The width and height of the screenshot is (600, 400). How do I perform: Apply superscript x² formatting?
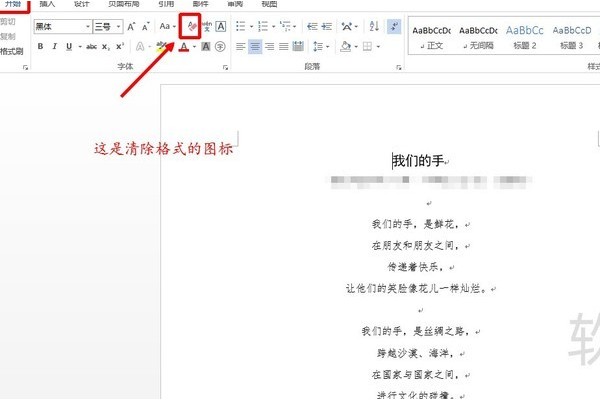point(120,47)
